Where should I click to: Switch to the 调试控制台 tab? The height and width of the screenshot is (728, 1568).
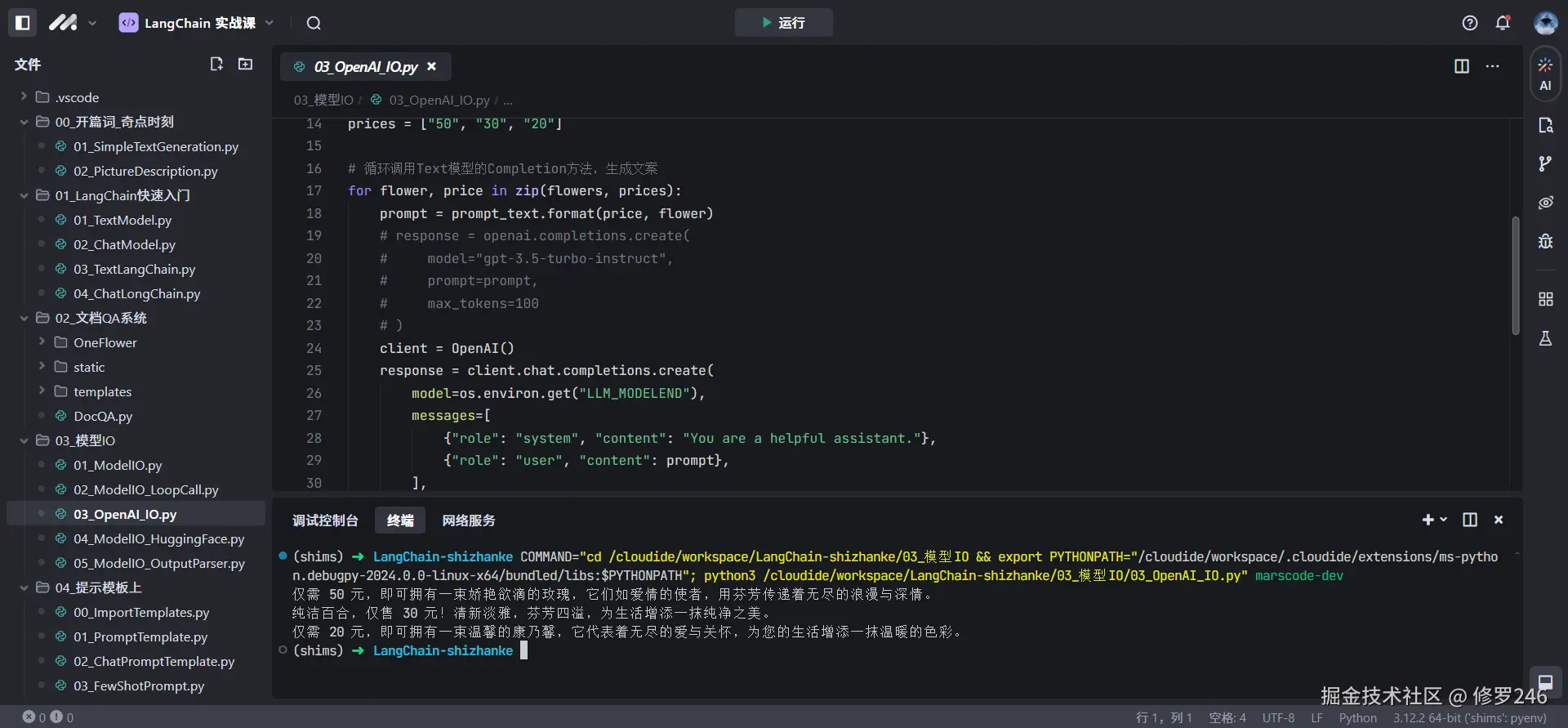325,520
